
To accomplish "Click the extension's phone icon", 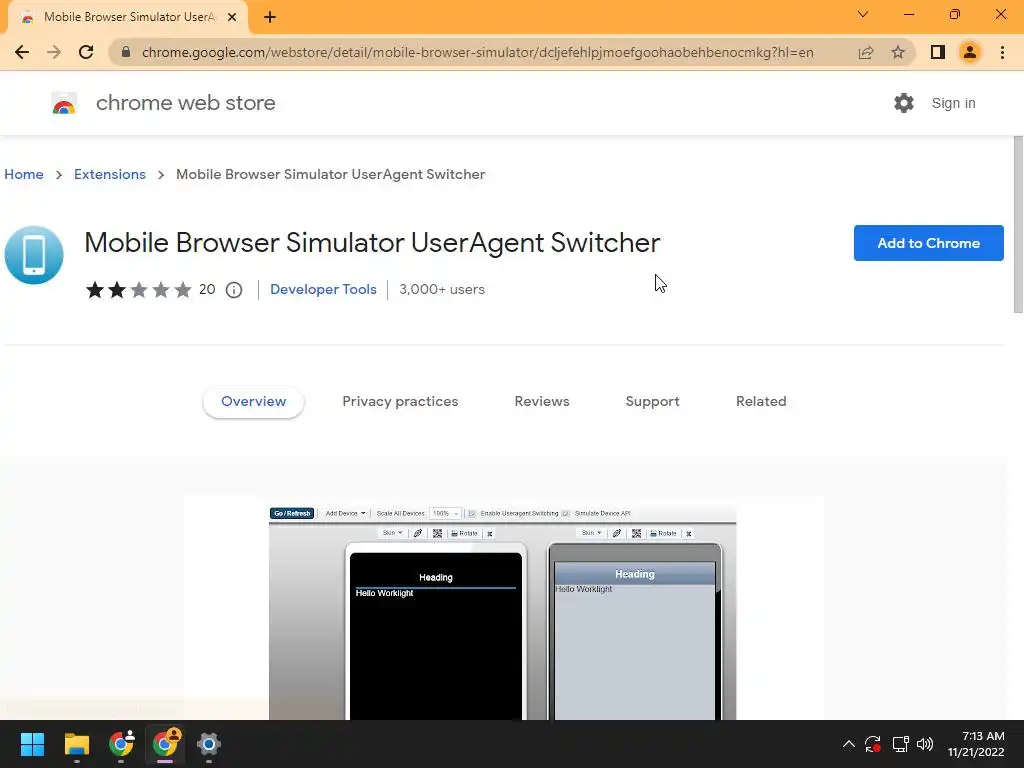I will point(34,255).
